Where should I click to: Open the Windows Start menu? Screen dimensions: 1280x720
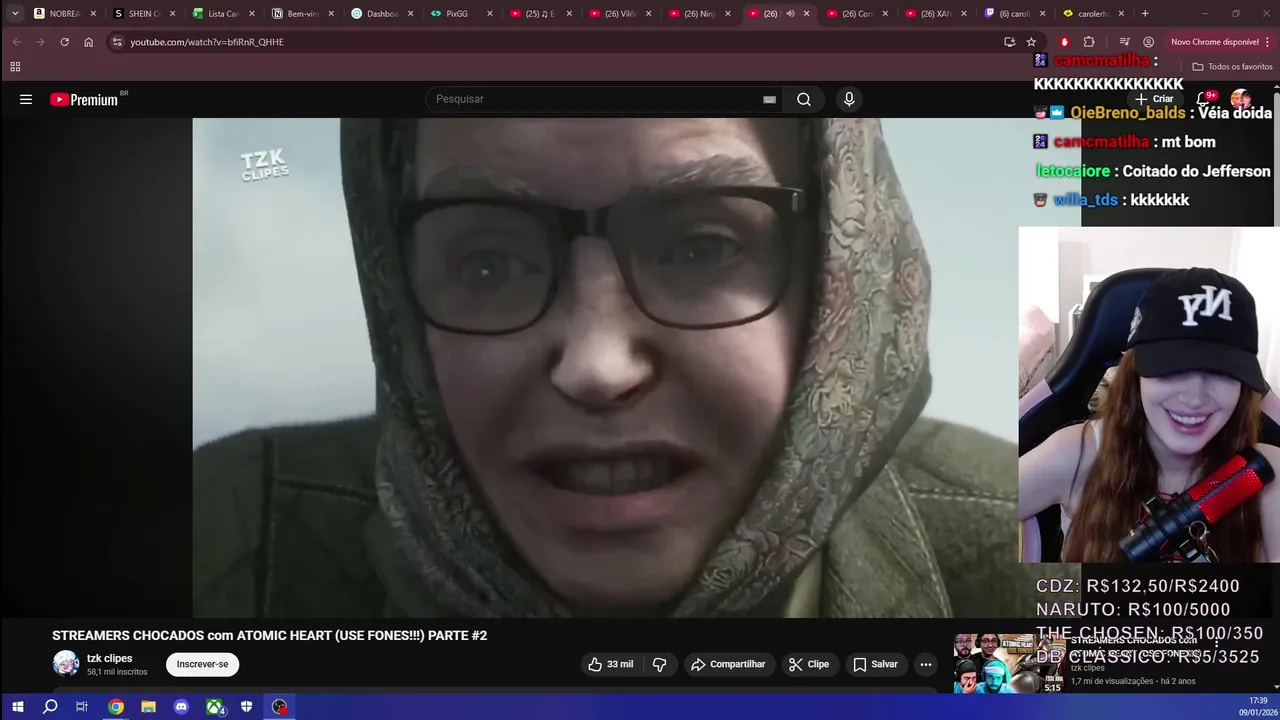pyautogui.click(x=17, y=707)
